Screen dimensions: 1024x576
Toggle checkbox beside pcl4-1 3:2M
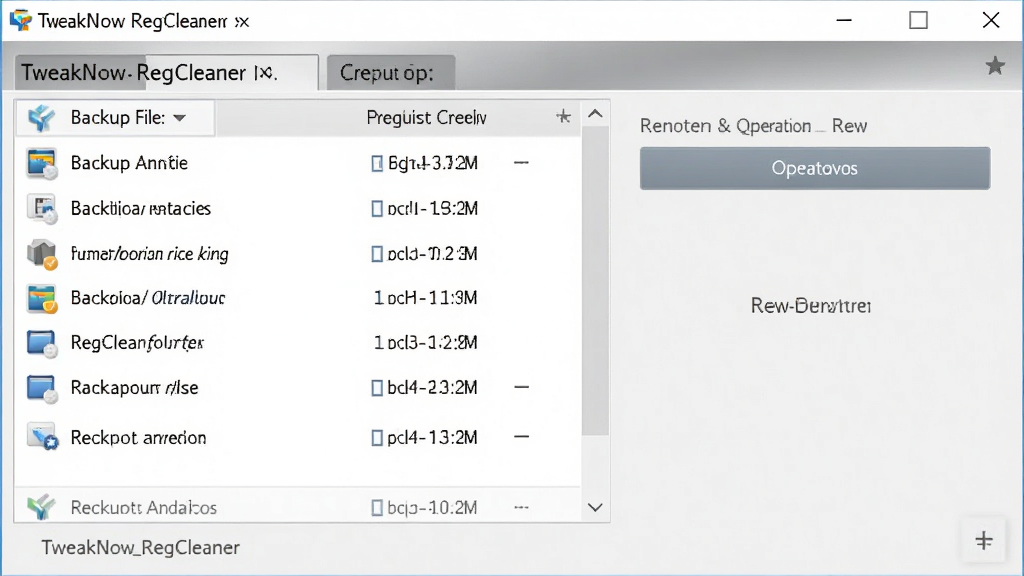pyautogui.click(x=377, y=438)
